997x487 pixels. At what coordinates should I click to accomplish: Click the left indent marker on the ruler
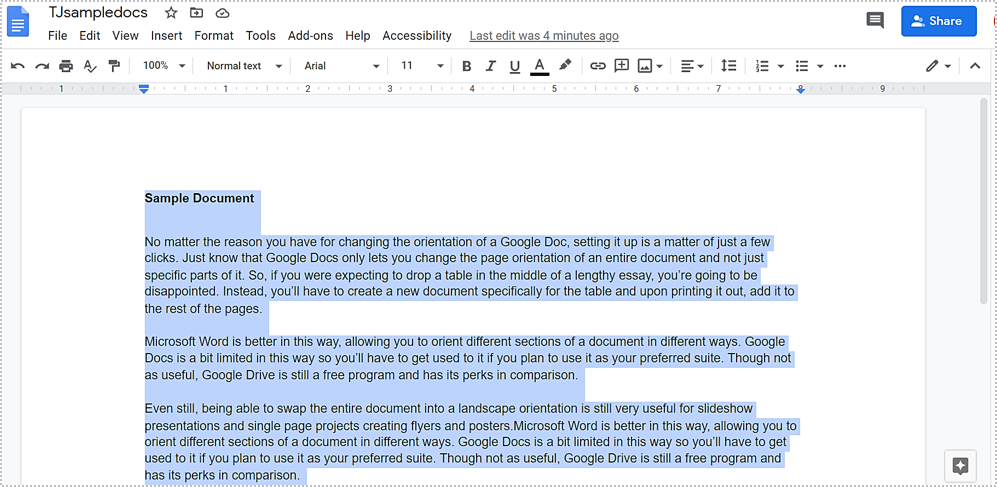[x=144, y=89]
